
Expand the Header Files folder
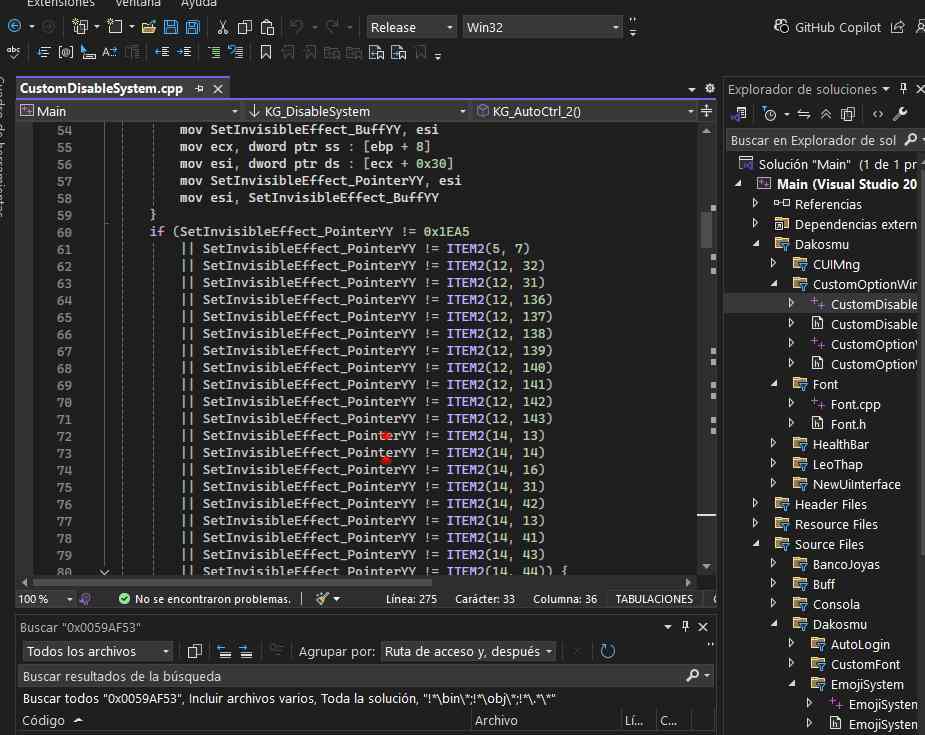coord(756,504)
